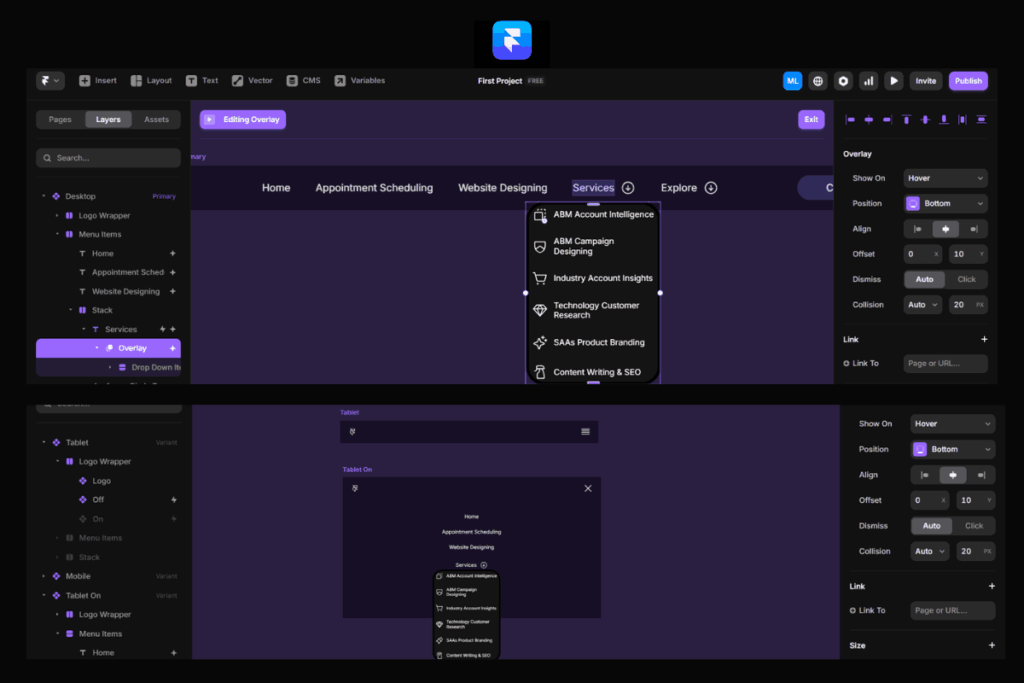Image resolution: width=1024 pixels, height=683 pixels.
Task: Set Dismiss to Click in upper panel
Action: click(x=966, y=279)
